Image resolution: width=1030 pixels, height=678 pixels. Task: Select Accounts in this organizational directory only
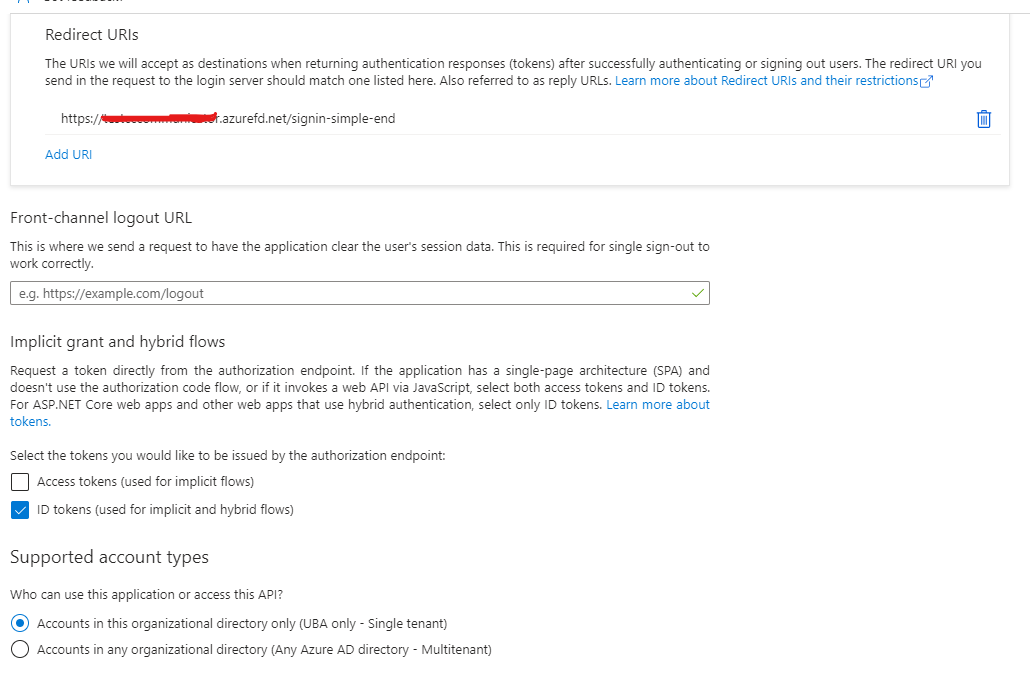coord(19,622)
